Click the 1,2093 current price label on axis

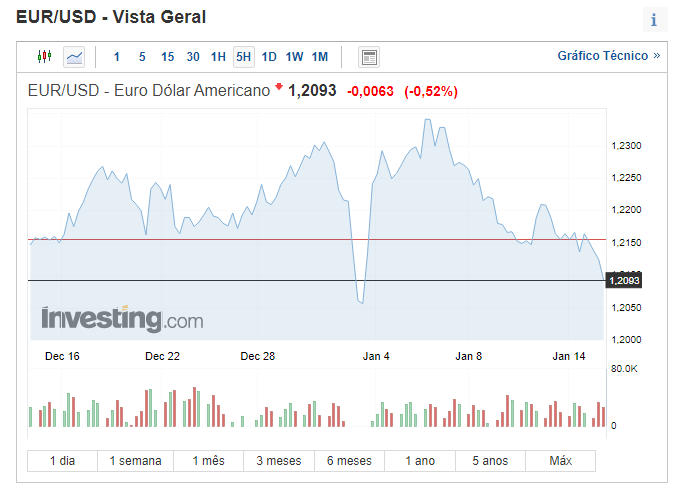click(624, 281)
